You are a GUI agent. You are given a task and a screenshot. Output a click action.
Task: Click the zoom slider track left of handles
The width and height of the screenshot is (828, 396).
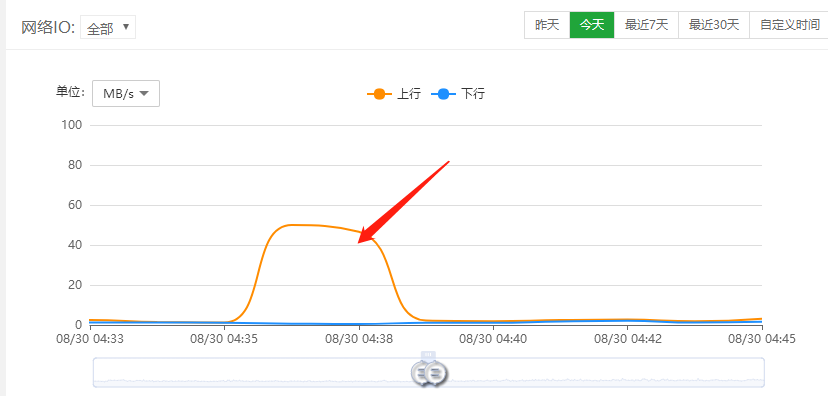pos(252,373)
